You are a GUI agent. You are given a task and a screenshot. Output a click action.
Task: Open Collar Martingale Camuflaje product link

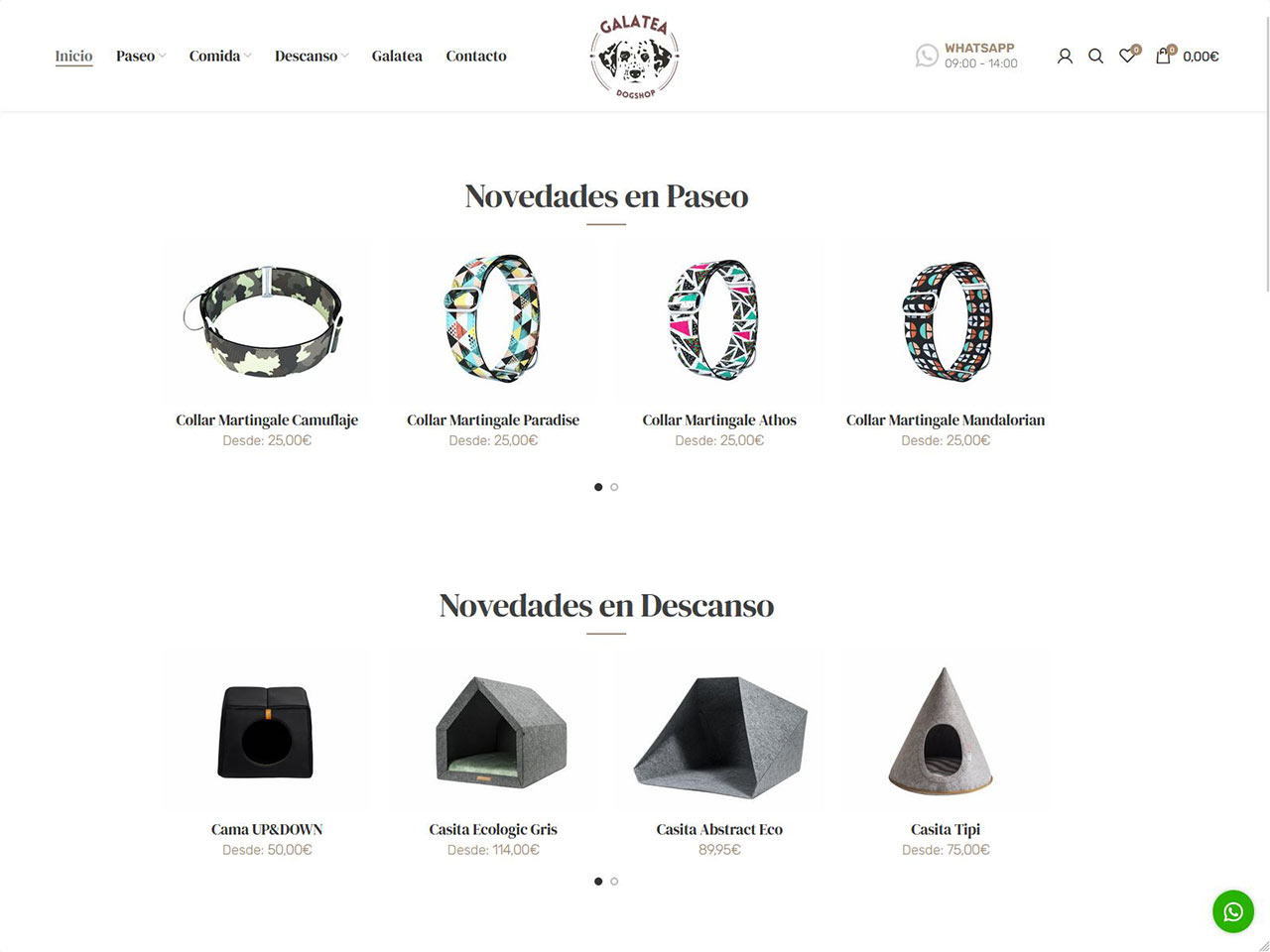coord(267,420)
